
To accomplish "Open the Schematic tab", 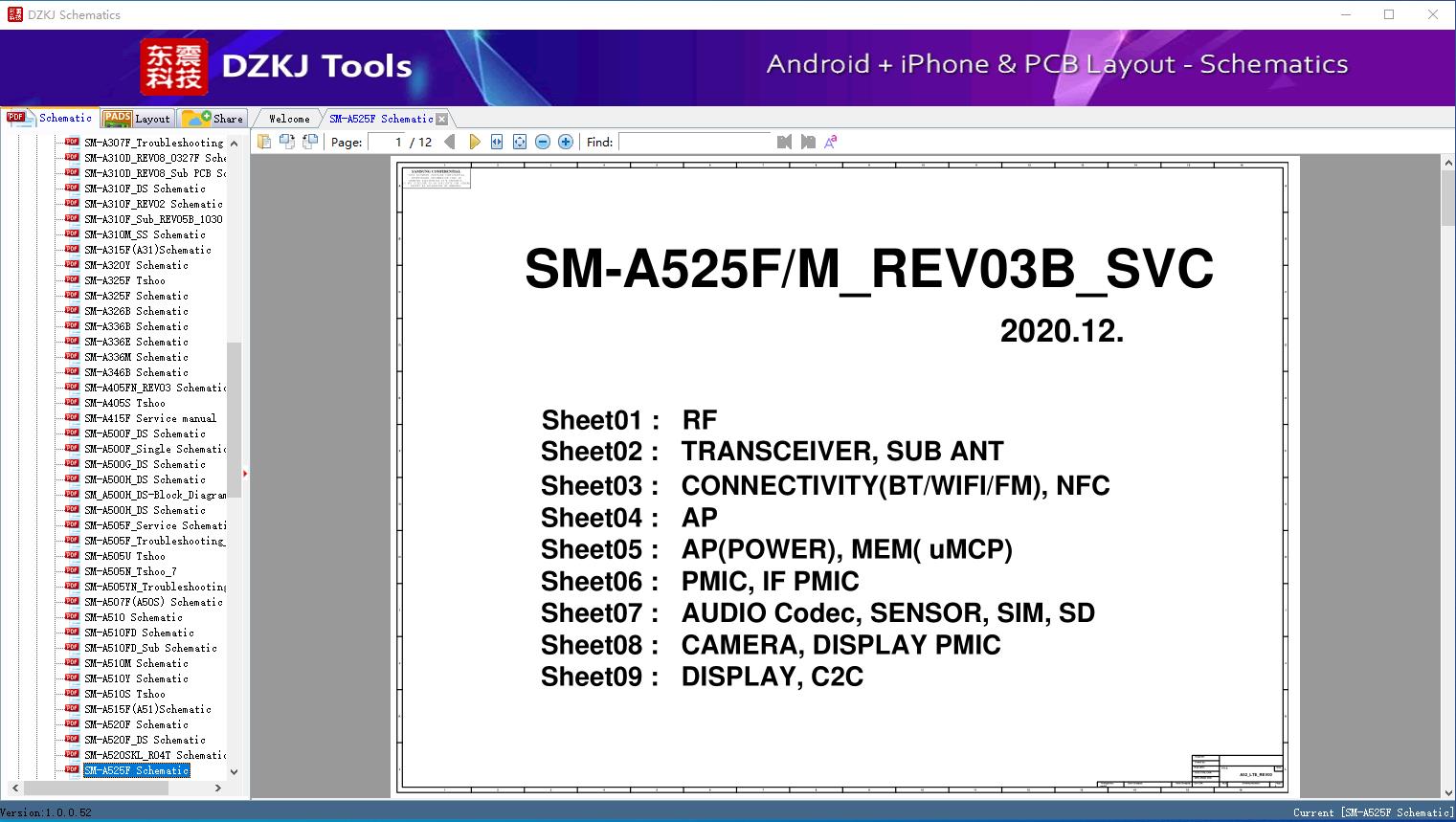I will point(50,118).
